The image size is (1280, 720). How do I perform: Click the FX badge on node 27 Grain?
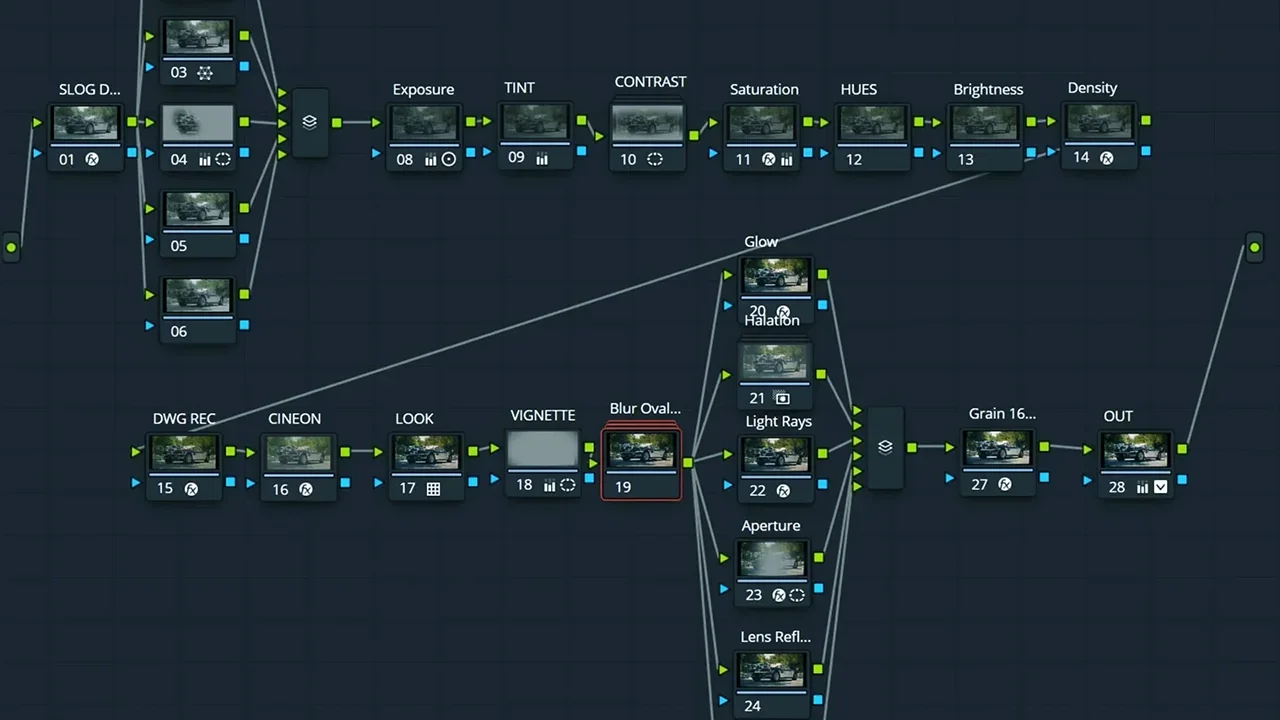(x=1005, y=485)
